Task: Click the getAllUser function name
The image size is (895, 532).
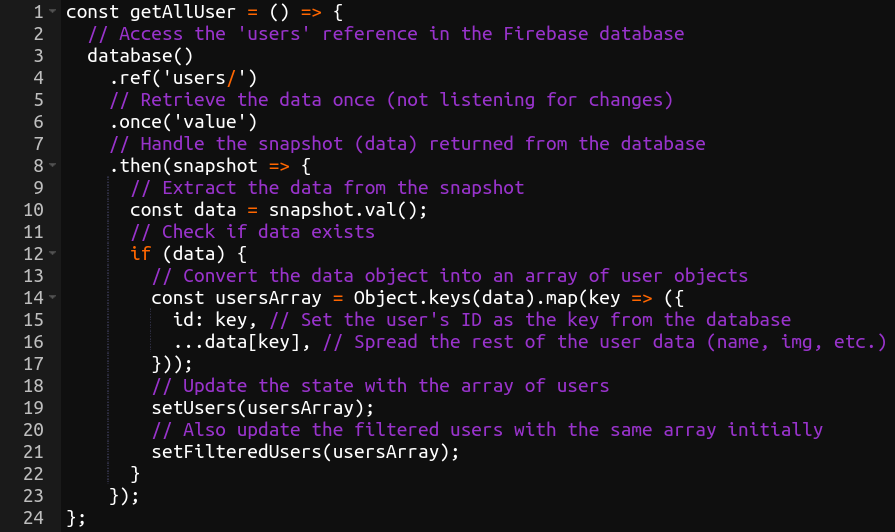Action: (x=172, y=12)
